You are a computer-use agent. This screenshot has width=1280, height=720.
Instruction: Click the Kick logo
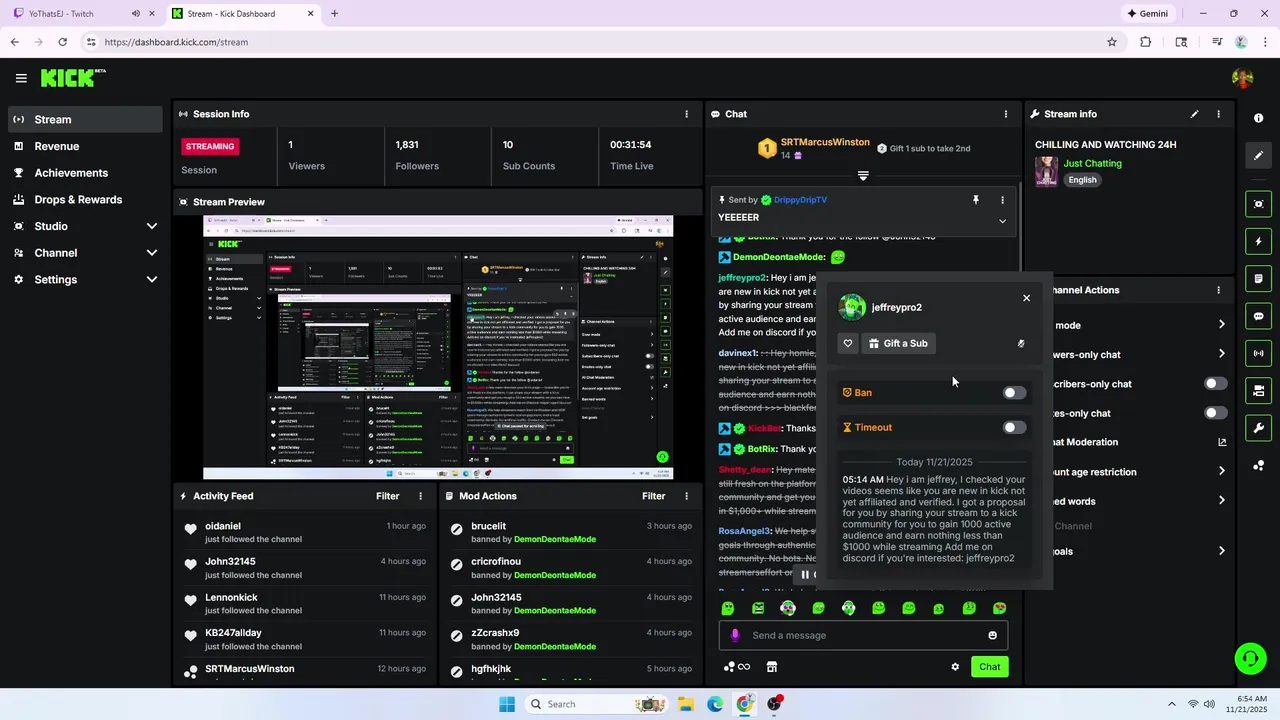[73, 78]
